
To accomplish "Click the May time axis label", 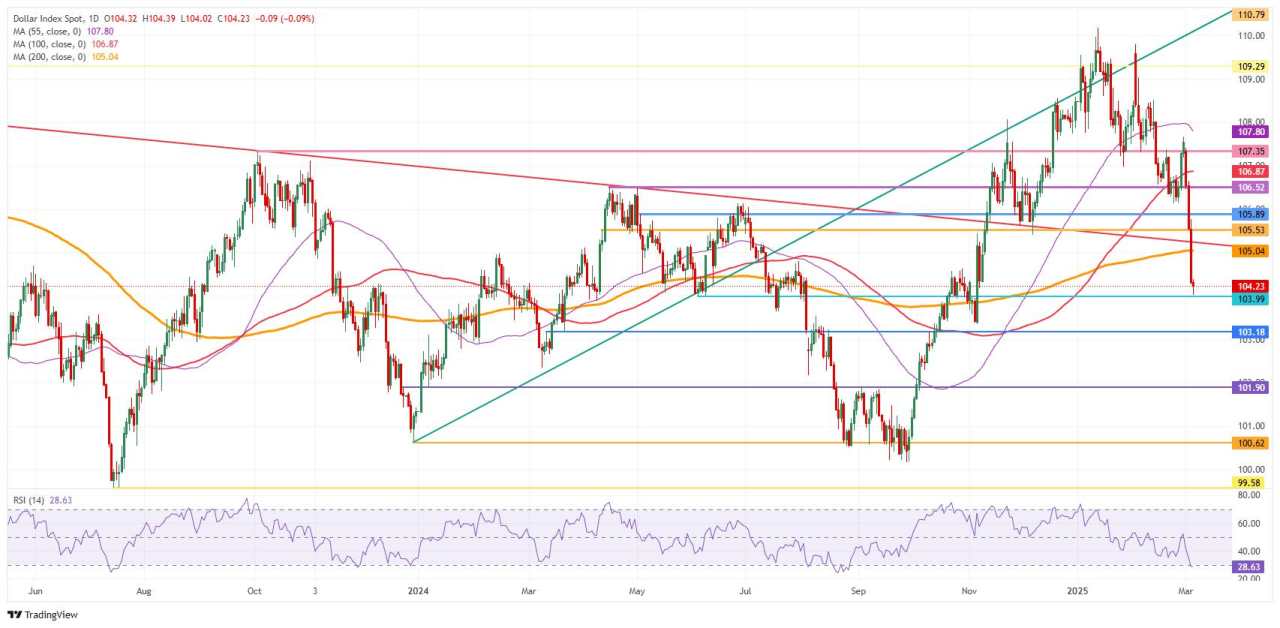I will [636, 591].
